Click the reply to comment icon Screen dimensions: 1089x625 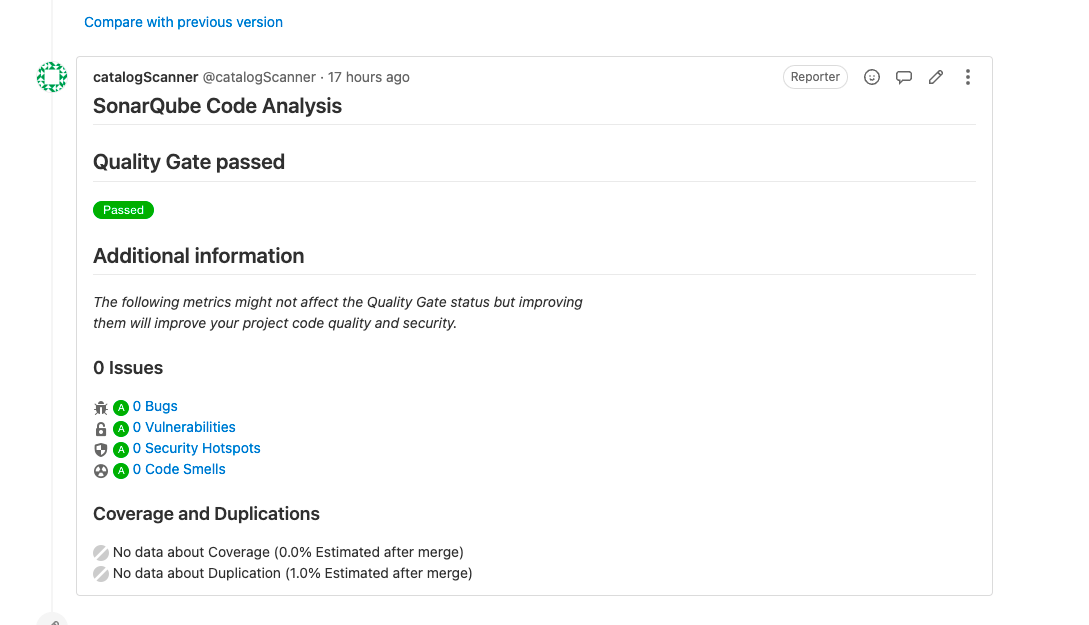(904, 77)
